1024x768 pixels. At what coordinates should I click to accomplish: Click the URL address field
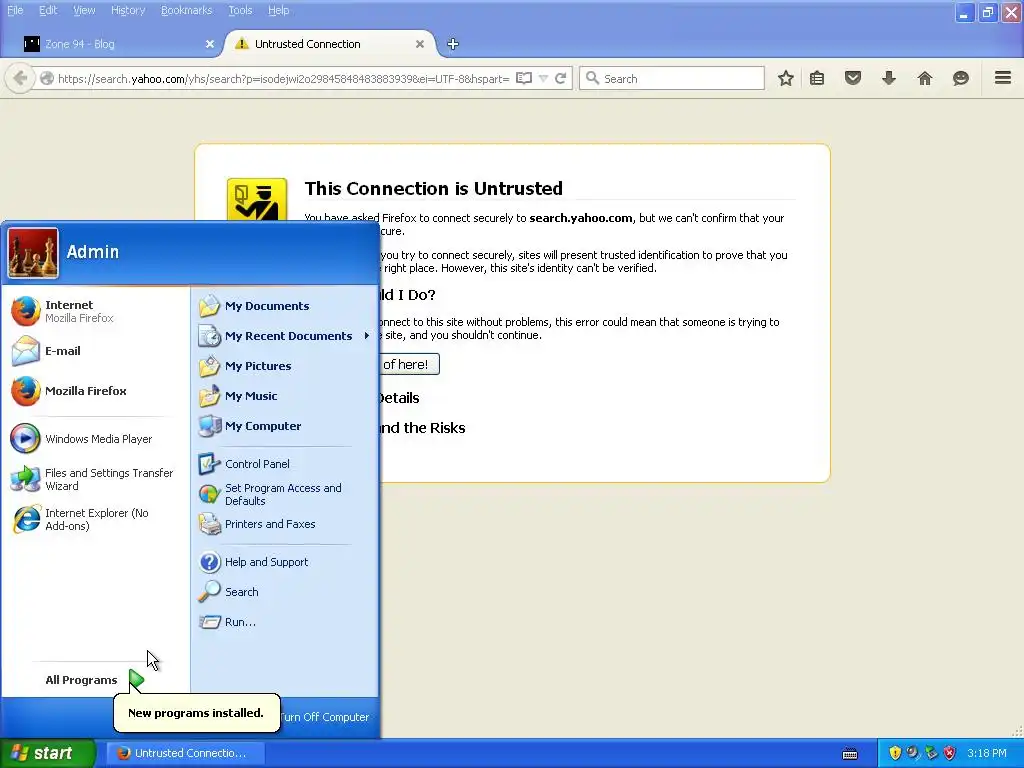tap(283, 79)
